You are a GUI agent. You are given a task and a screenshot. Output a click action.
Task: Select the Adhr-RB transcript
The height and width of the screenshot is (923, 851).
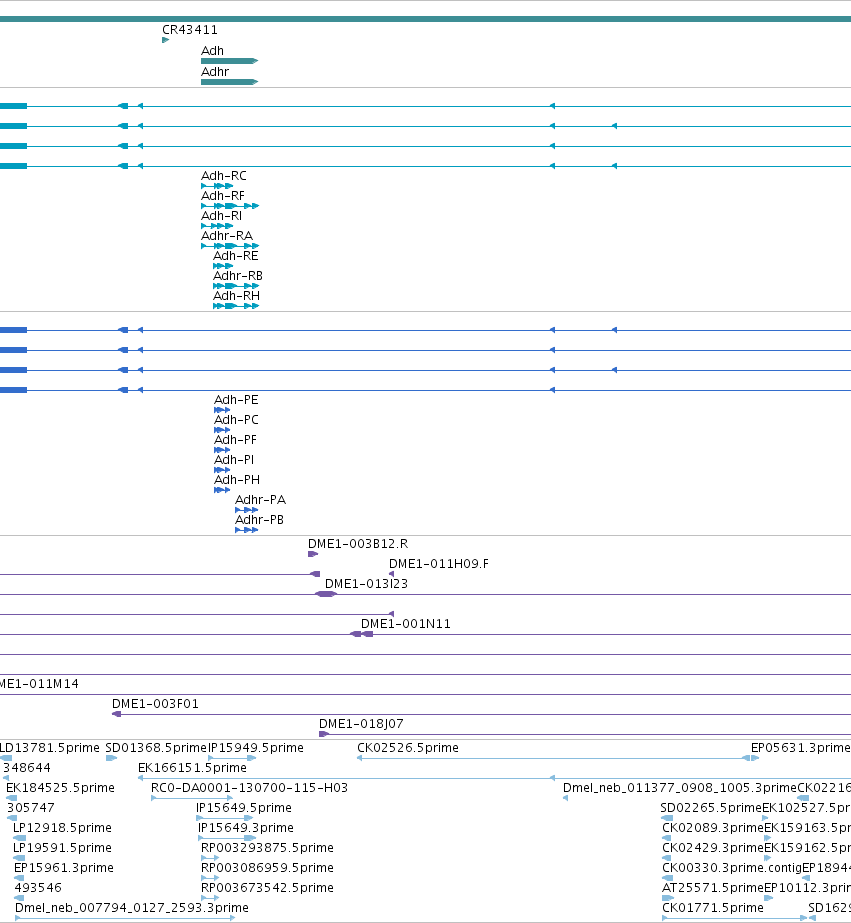click(236, 286)
